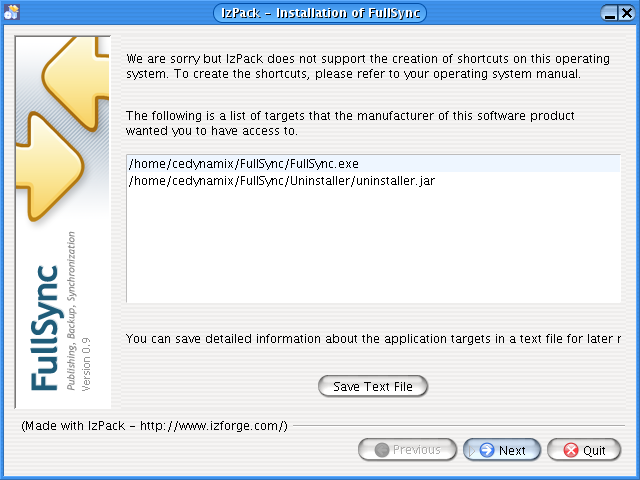The width and height of the screenshot is (640, 480).
Task: Click the empty area of the targets list
Action: click(x=373, y=245)
